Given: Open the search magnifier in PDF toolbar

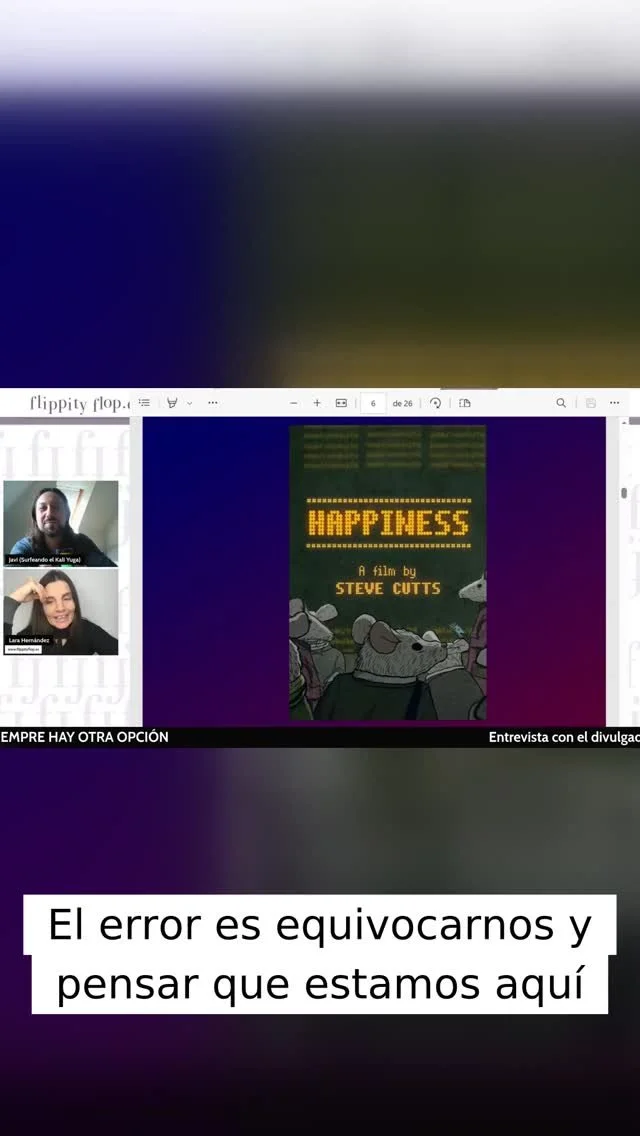Looking at the screenshot, I should (561, 403).
